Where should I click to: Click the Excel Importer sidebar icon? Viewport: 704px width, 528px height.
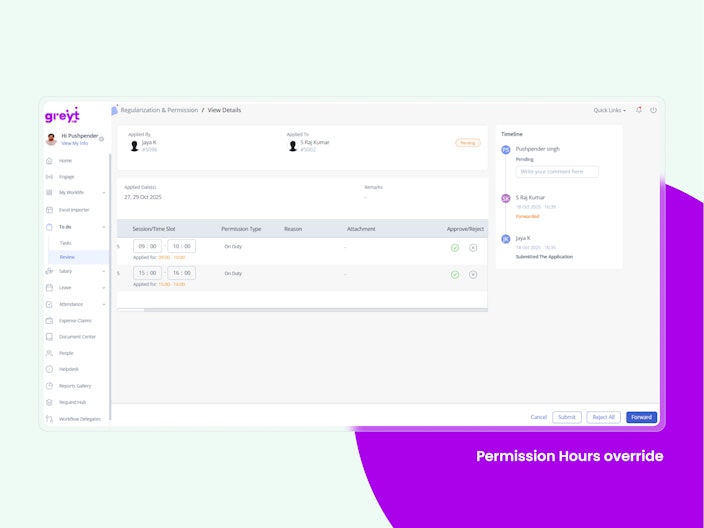(x=49, y=210)
